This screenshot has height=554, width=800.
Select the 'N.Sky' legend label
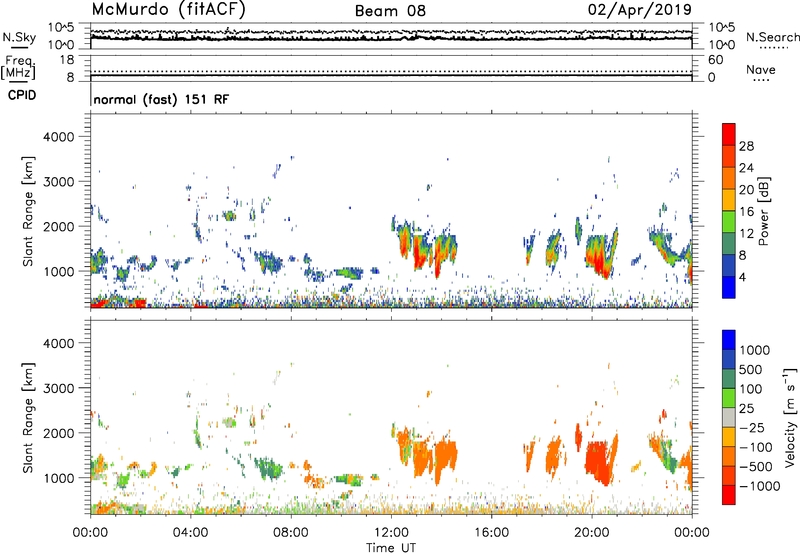click(x=19, y=37)
